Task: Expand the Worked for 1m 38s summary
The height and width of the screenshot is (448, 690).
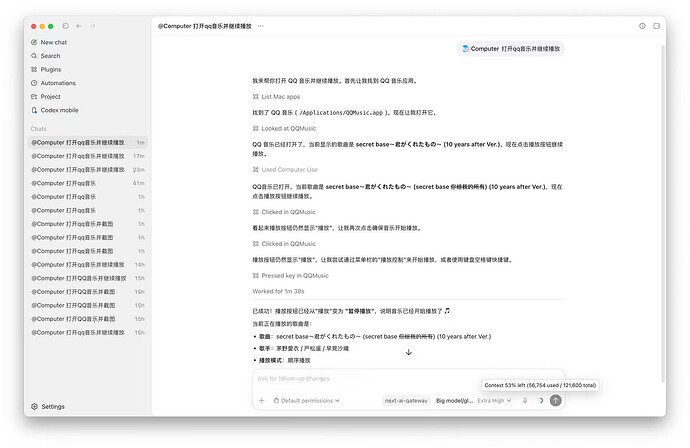Action: pyautogui.click(x=278, y=291)
